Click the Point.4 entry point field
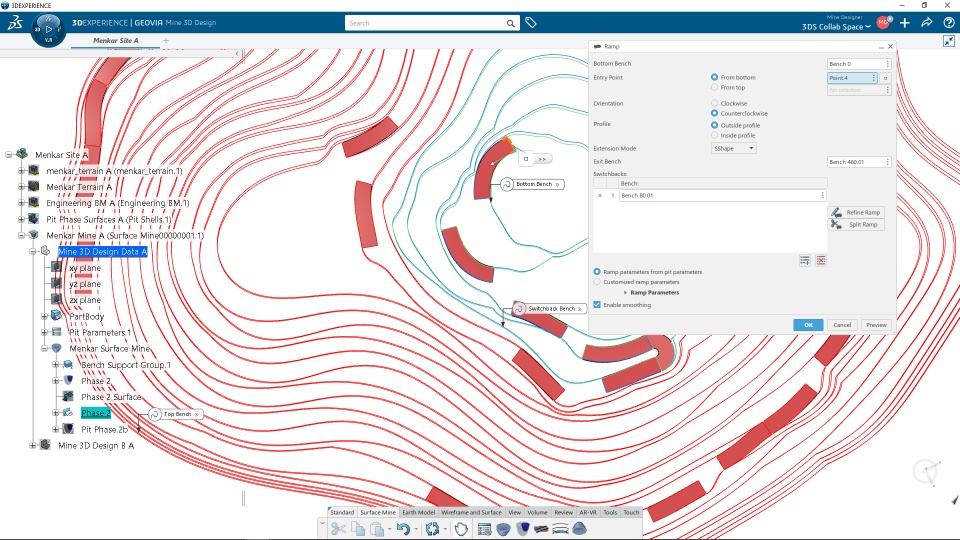The width and height of the screenshot is (960, 540). 852,78
